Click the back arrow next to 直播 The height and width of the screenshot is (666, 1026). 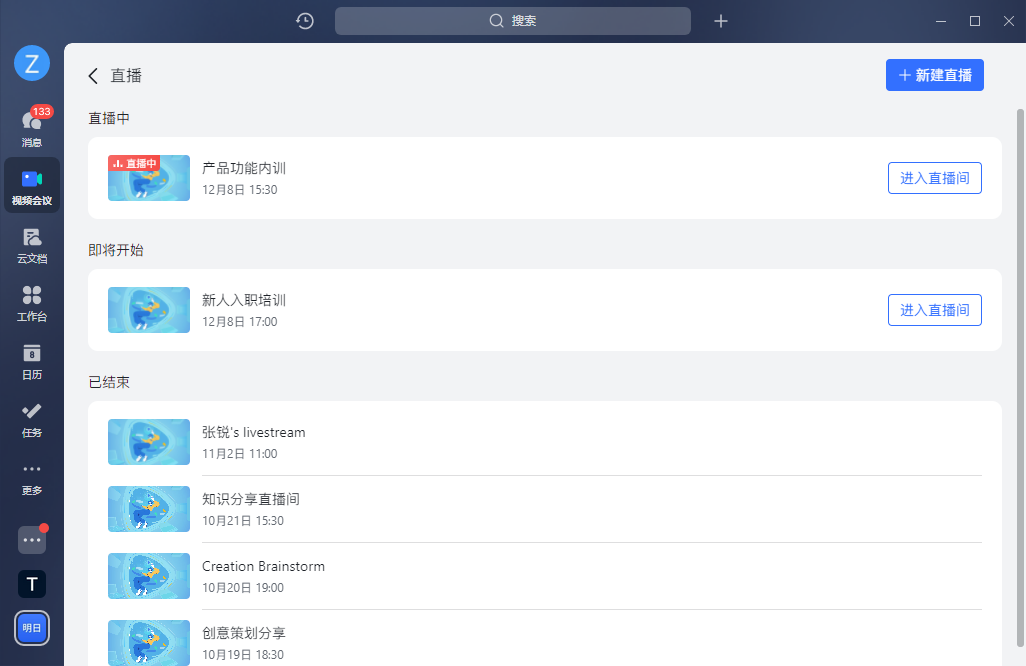click(93, 75)
